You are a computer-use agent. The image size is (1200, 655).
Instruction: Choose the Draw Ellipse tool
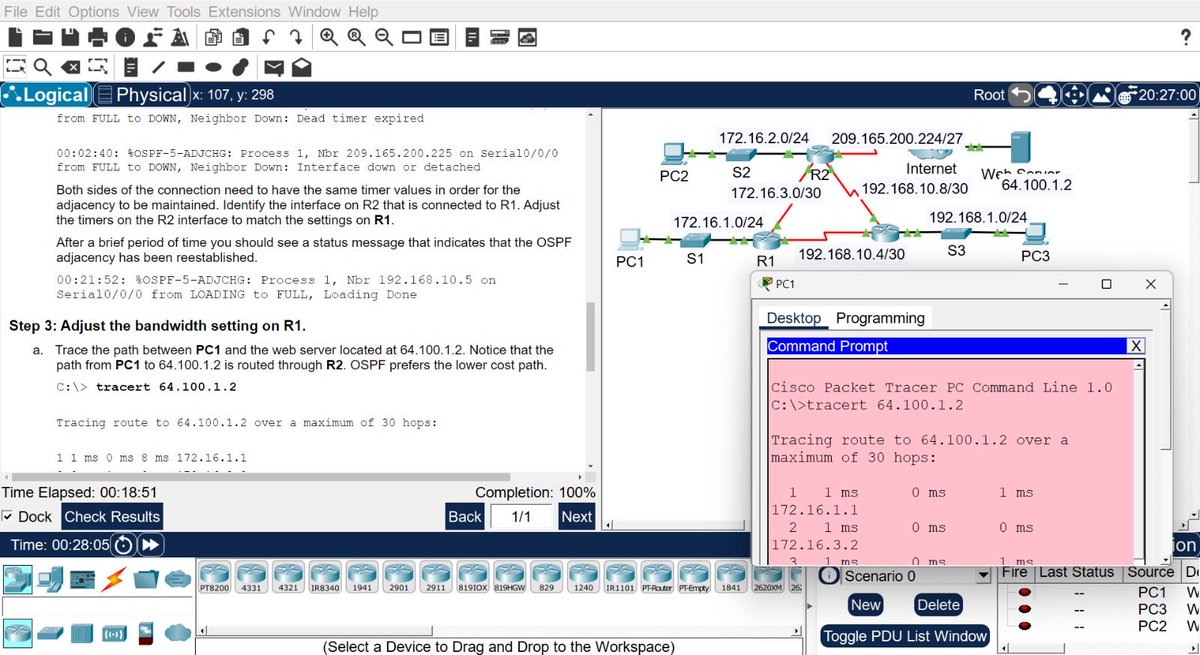[212, 67]
